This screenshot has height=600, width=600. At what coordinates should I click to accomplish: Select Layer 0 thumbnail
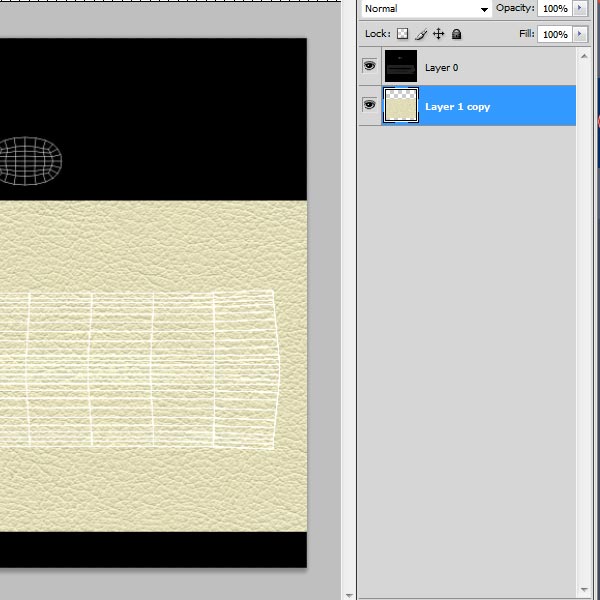(401, 66)
